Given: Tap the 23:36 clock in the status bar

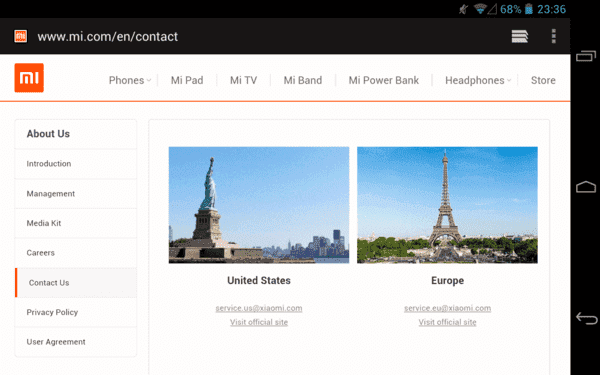Looking at the screenshot, I should coord(551,9).
